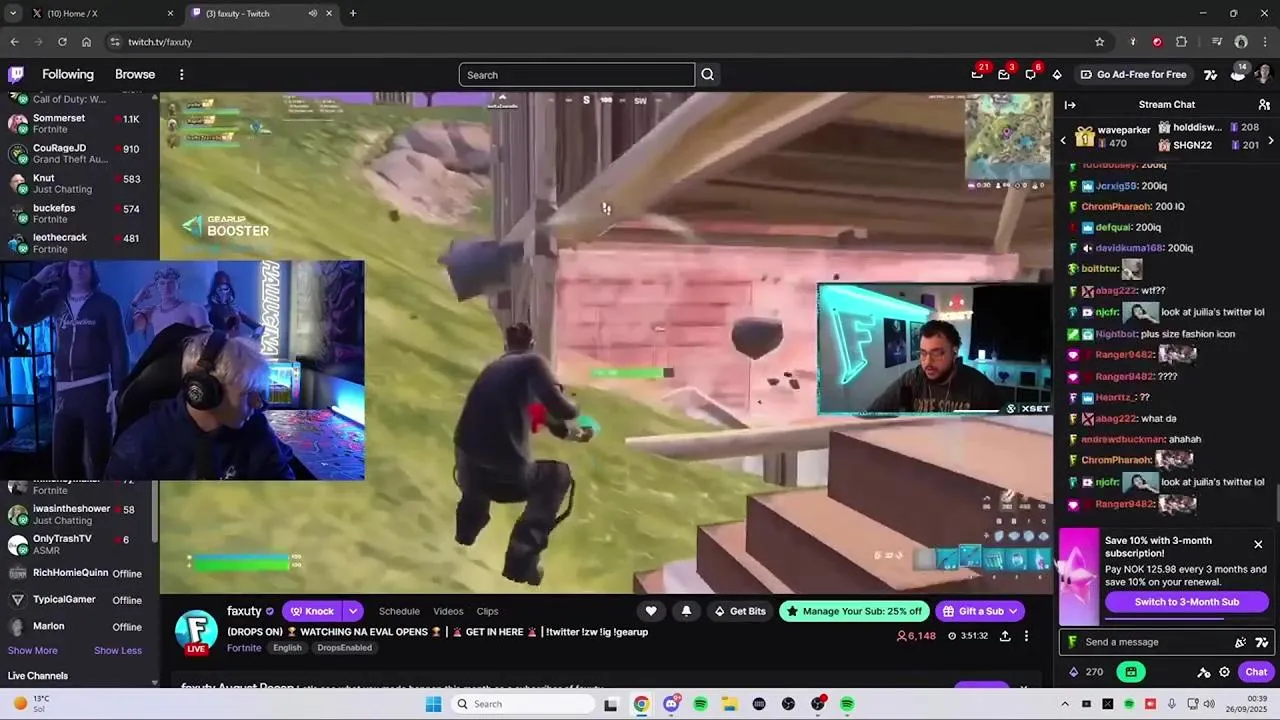Collapse the Stream Chat panel arrow
1280x720 pixels.
(x=1070, y=104)
